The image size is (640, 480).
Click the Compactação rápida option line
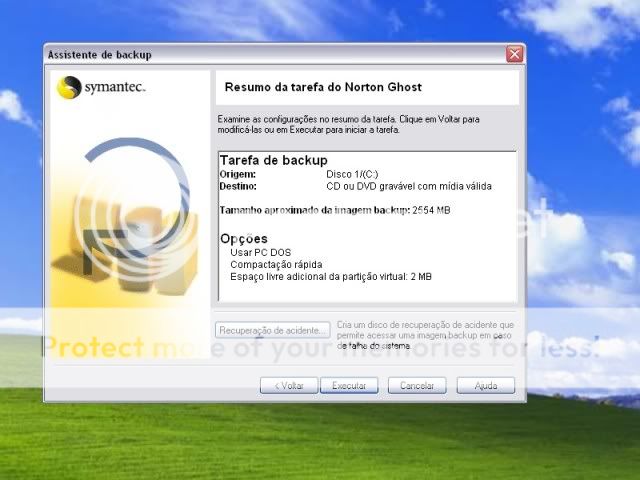[276, 264]
